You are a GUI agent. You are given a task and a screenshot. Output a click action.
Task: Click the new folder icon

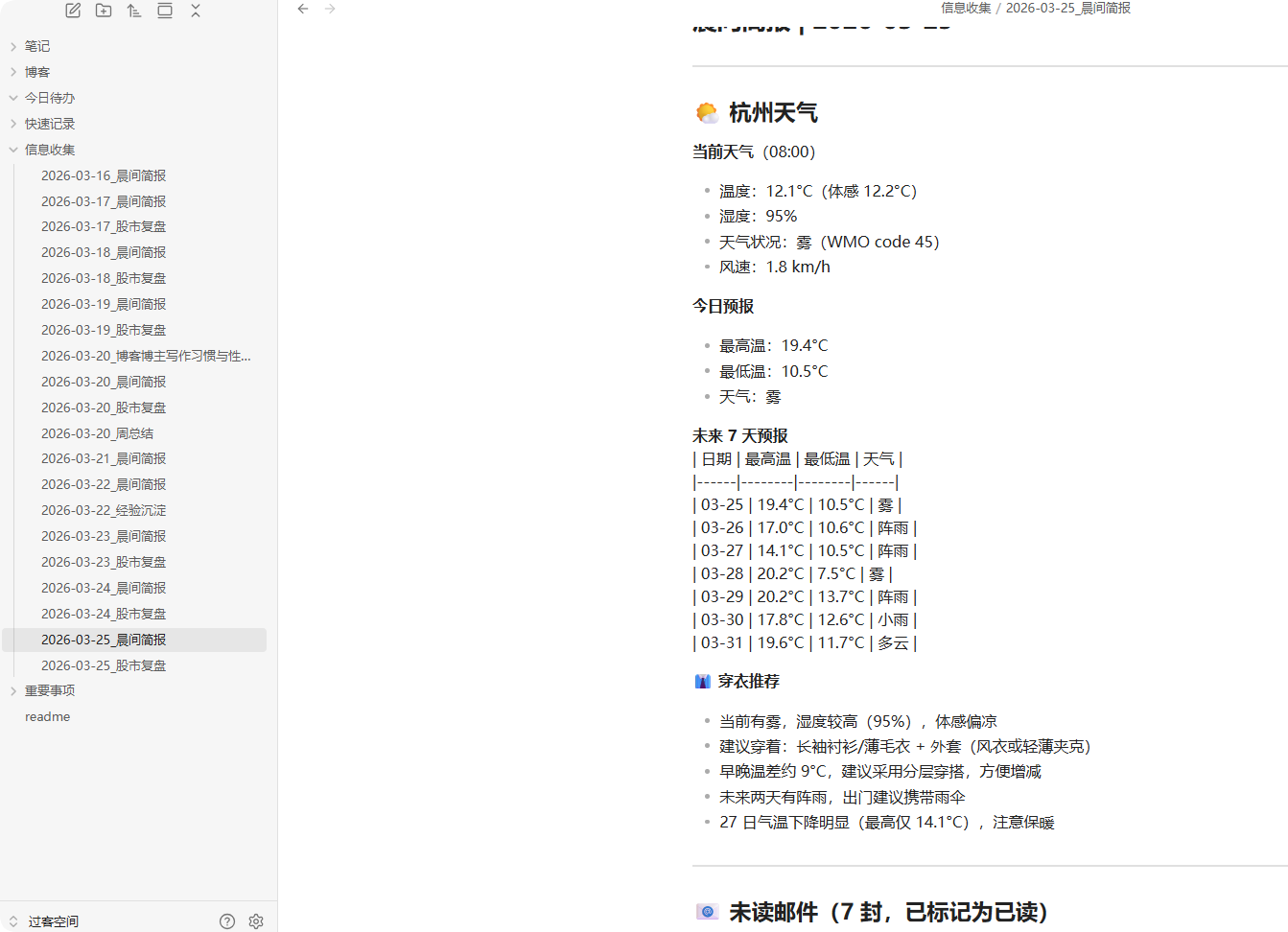coord(104,11)
